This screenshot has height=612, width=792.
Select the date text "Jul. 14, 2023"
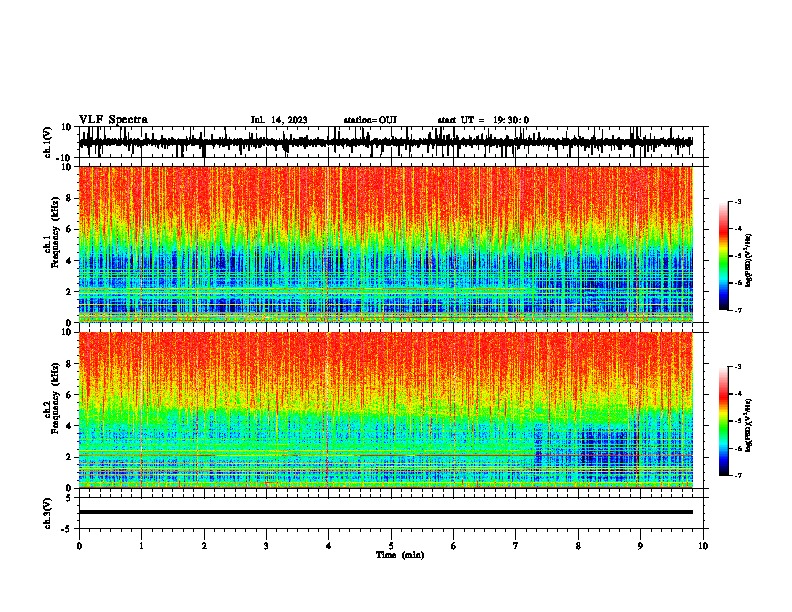tap(279, 120)
